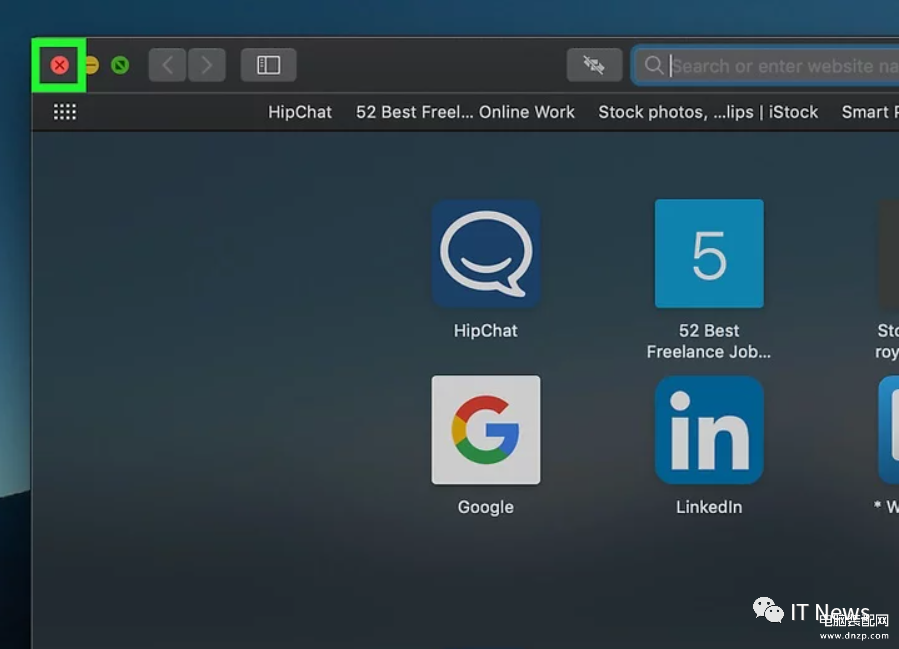The width and height of the screenshot is (899, 649).
Task: Open the LinkedIn favorite tile
Action: tap(709, 430)
